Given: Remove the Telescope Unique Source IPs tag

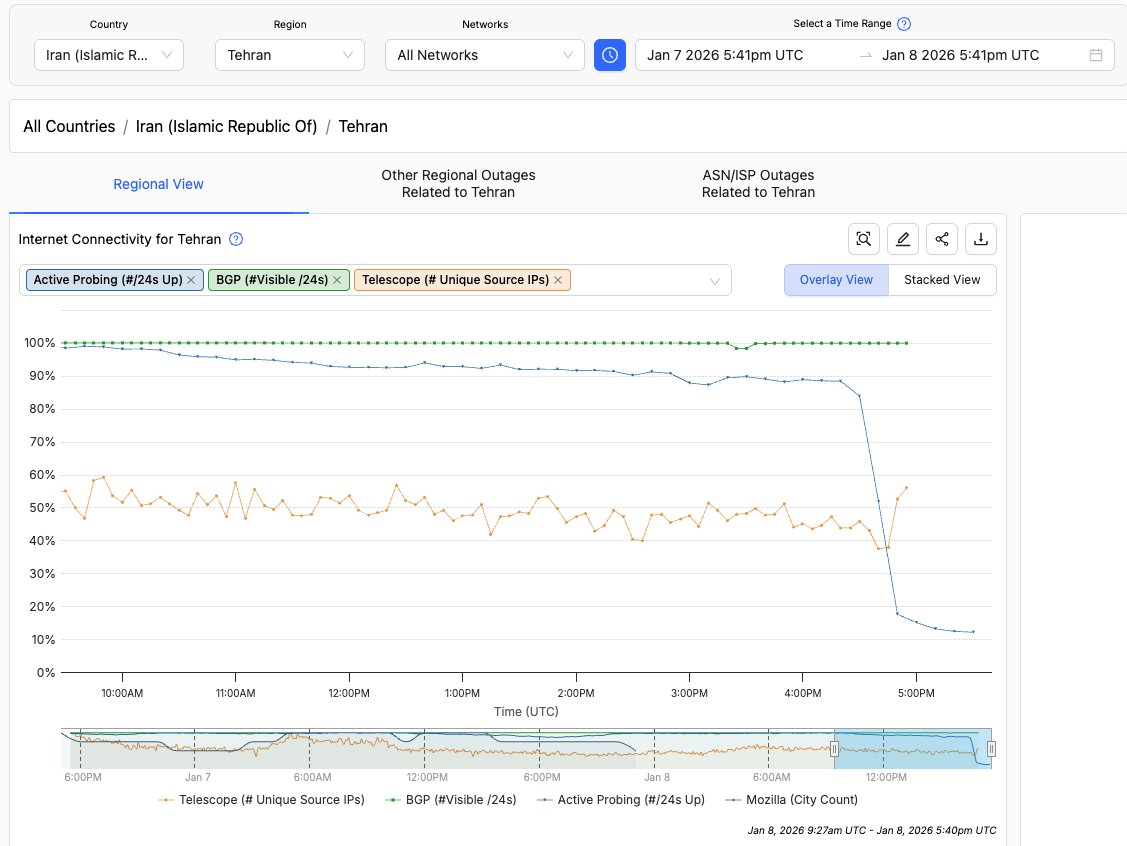Looking at the screenshot, I should (x=558, y=280).
